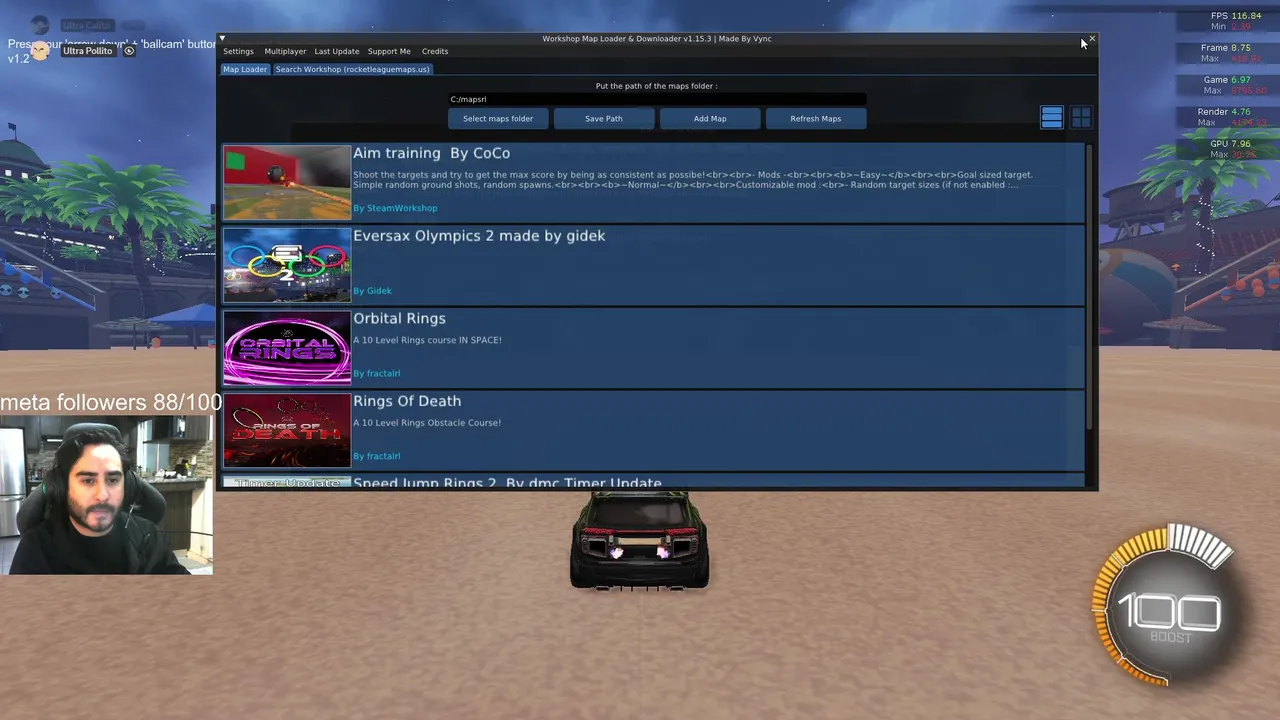Switch to grid view layout icon

(x=1081, y=118)
